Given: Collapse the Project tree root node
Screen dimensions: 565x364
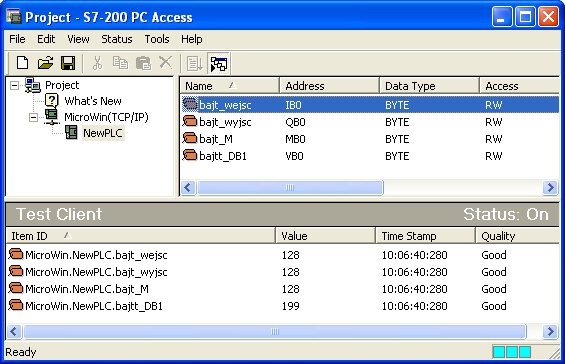Looking at the screenshot, I should 14,85.
